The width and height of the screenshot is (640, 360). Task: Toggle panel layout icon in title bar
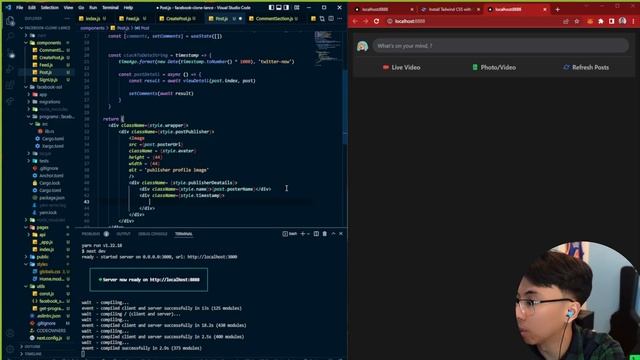pyautogui.click(x=279, y=7)
